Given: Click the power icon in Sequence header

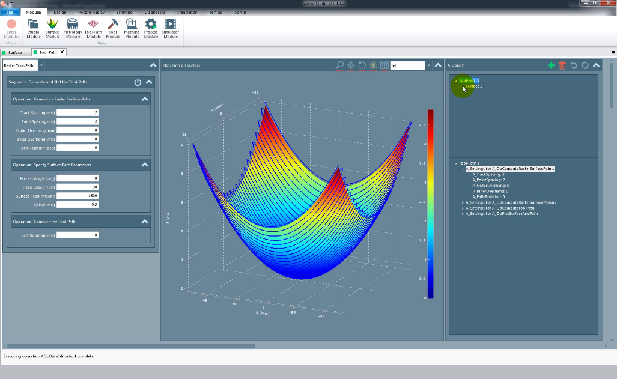Looking at the screenshot, I should (138, 82).
